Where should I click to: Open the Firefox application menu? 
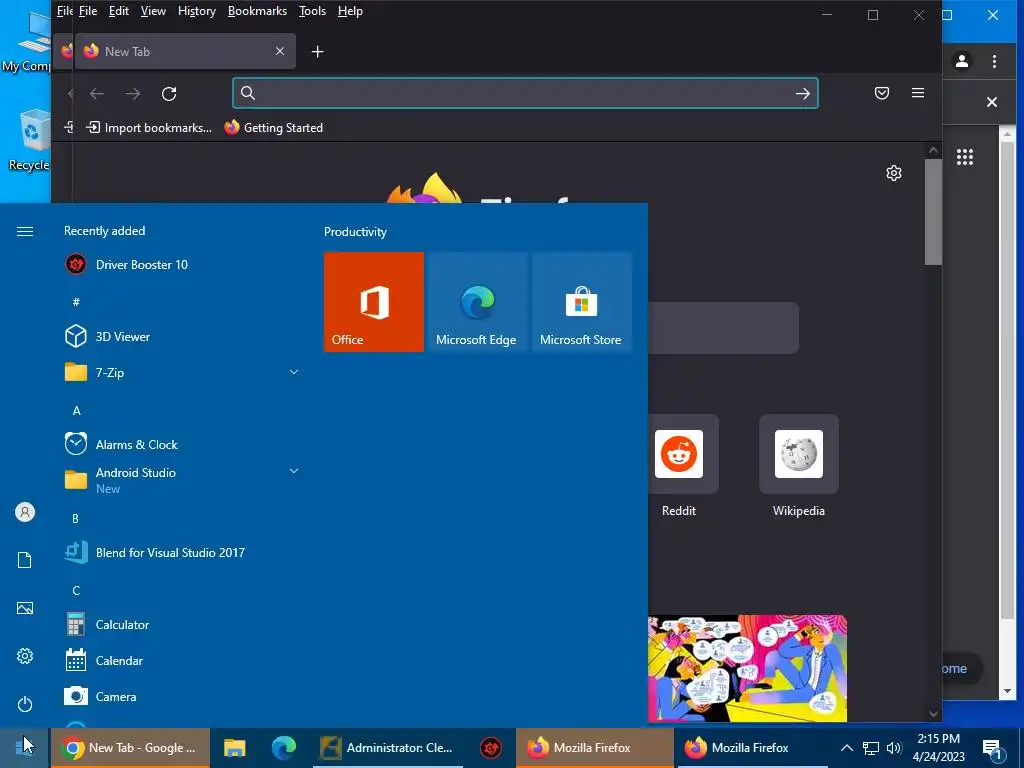pyautogui.click(x=918, y=93)
